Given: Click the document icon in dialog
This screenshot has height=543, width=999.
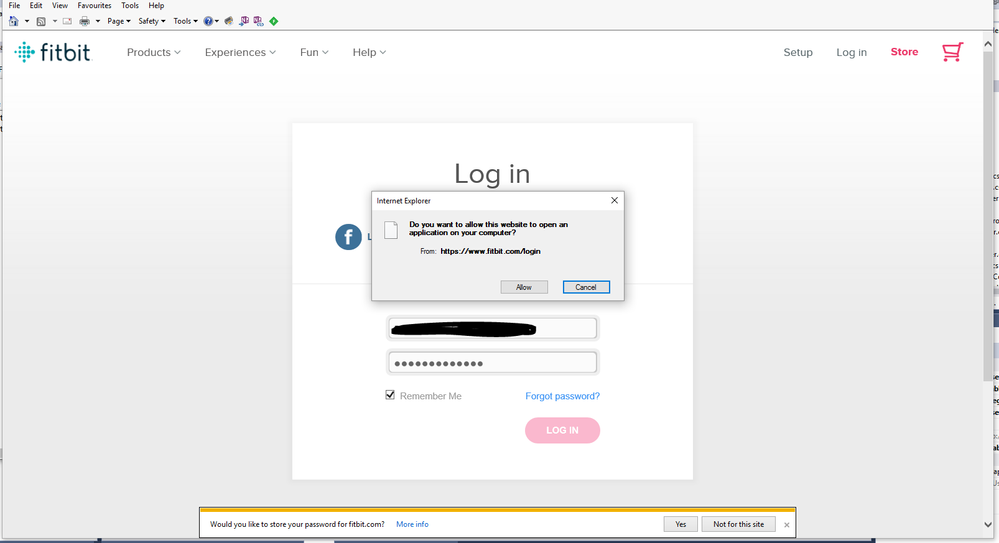Looking at the screenshot, I should pos(391,229).
